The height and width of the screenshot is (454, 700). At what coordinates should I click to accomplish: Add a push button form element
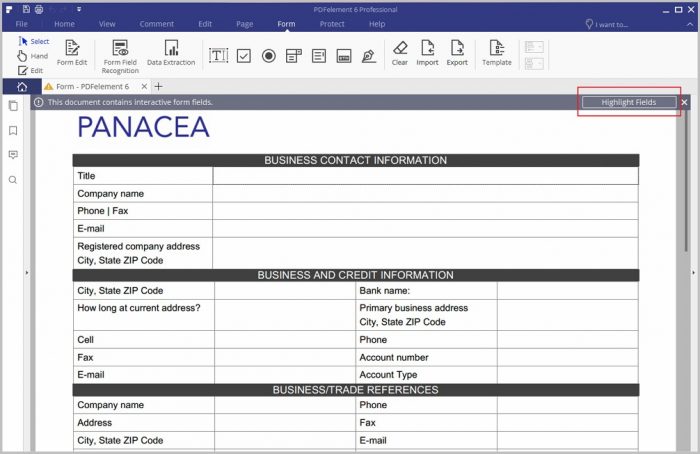click(x=344, y=56)
